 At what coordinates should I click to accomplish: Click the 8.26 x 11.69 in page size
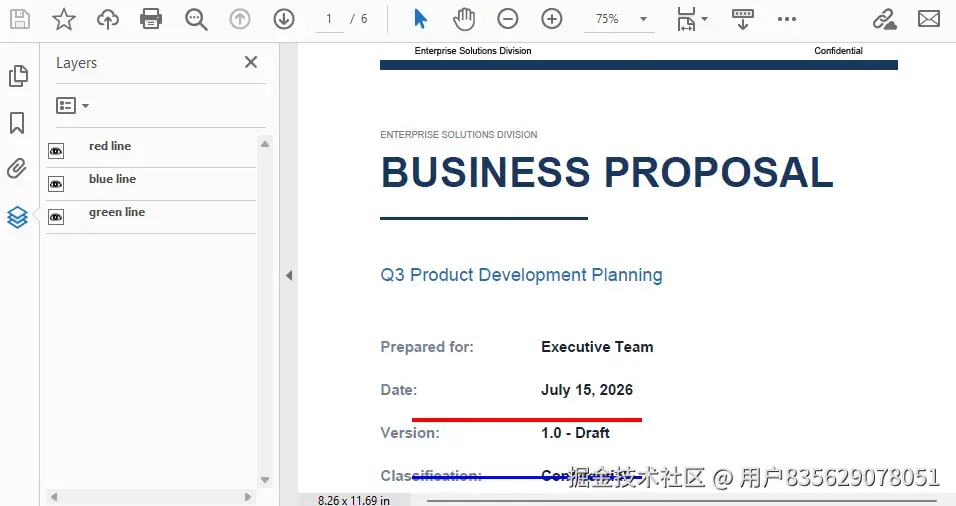[354, 501]
